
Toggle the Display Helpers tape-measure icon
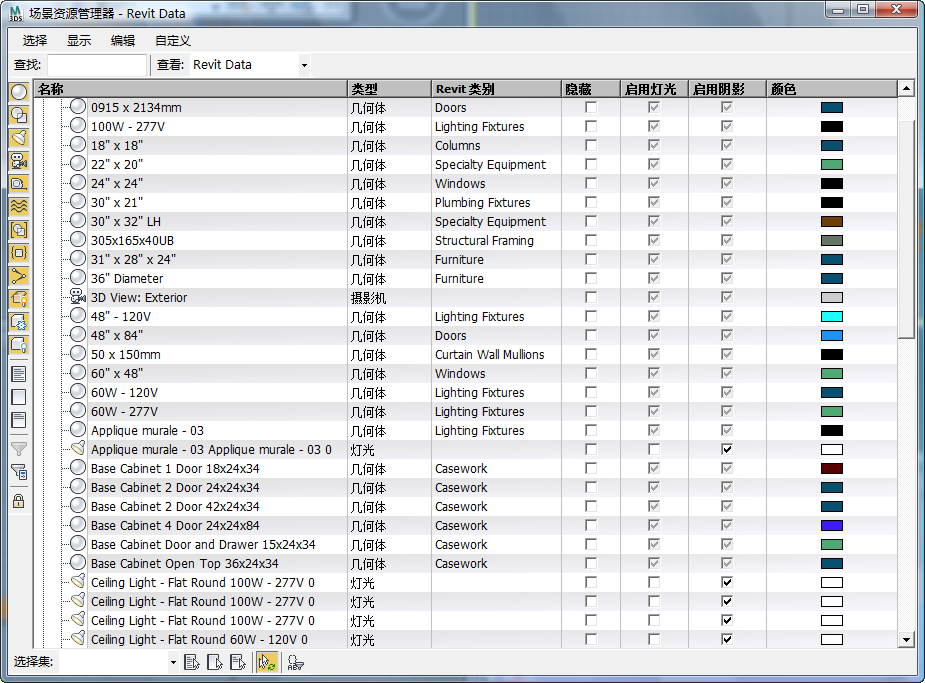click(x=19, y=184)
